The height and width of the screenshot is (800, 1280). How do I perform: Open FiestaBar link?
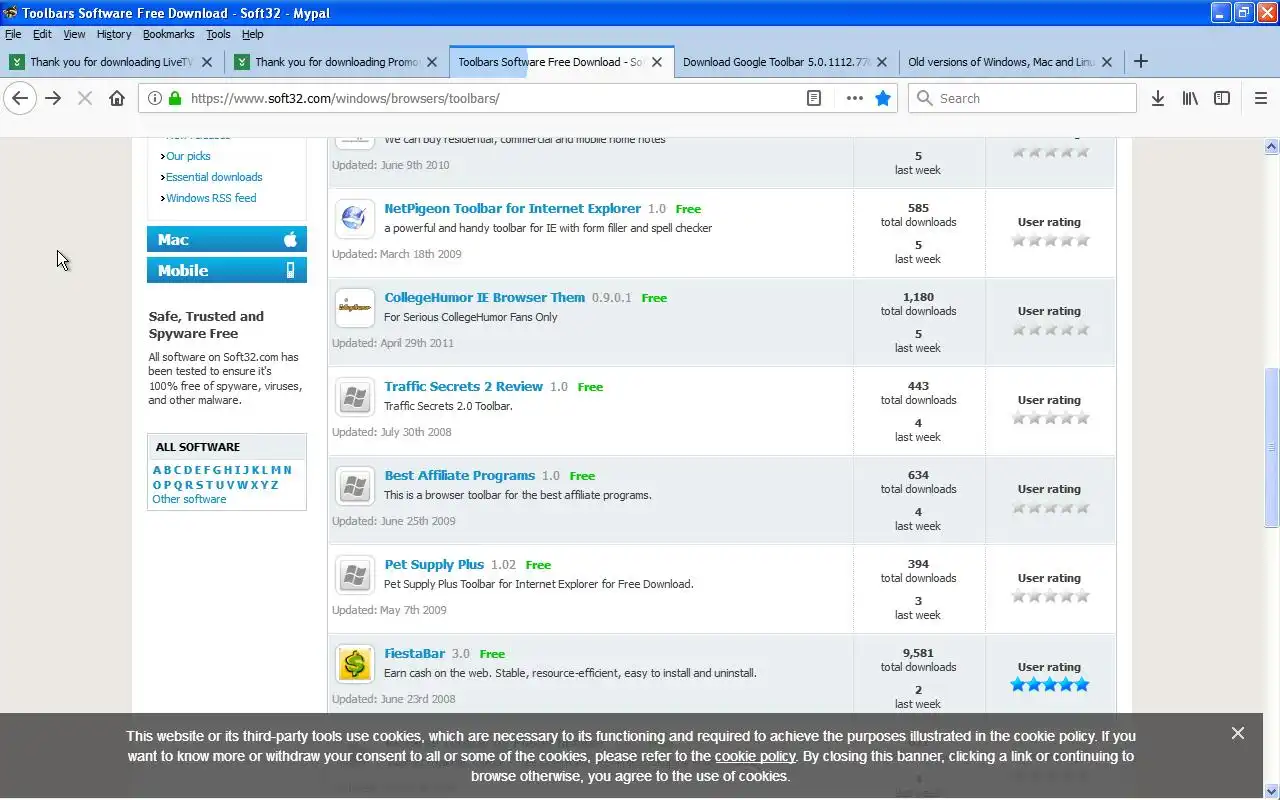click(x=414, y=653)
